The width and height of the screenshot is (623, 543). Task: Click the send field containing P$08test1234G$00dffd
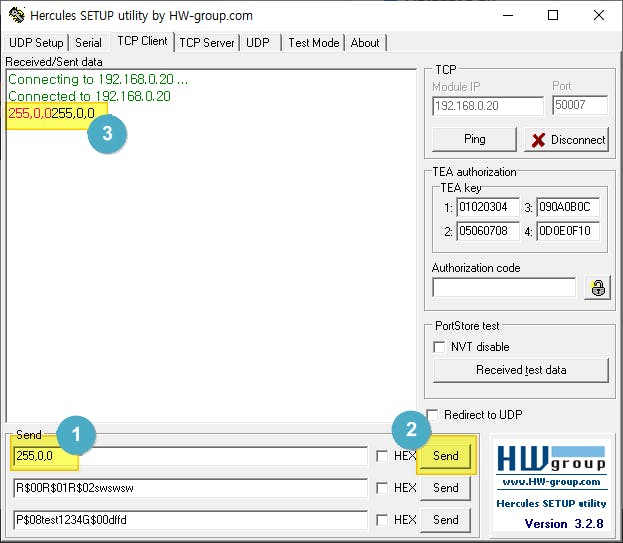(190, 520)
